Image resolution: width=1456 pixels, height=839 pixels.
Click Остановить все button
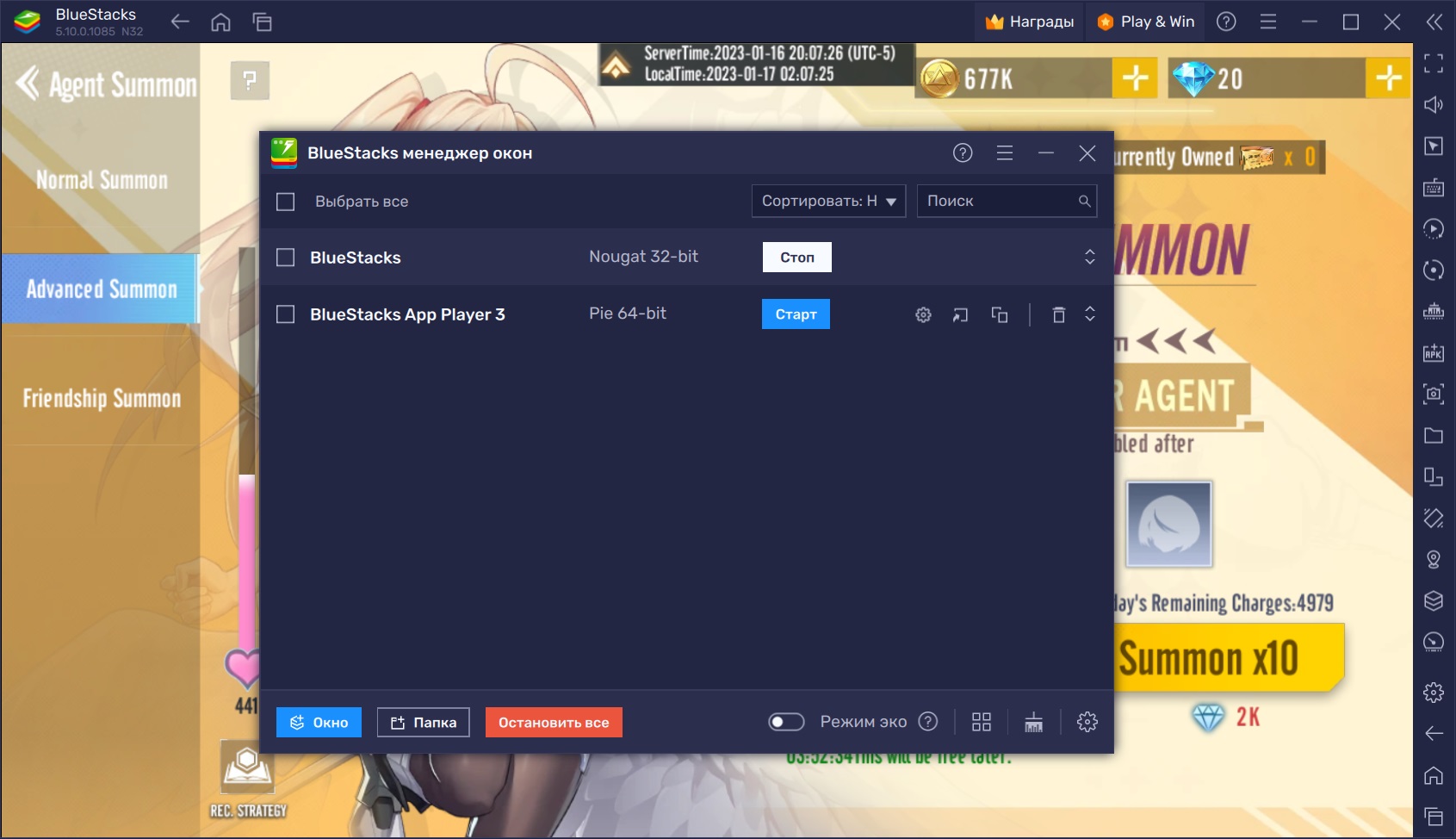point(554,722)
